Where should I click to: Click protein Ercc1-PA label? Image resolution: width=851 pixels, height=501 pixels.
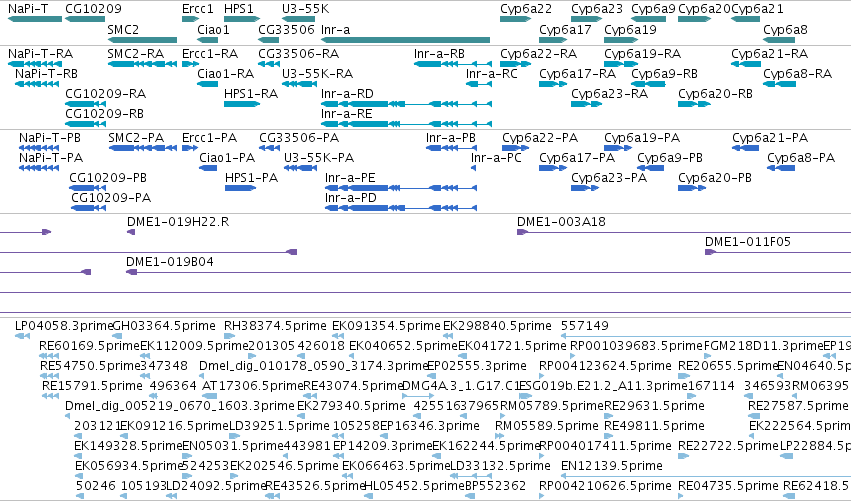[209, 137]
